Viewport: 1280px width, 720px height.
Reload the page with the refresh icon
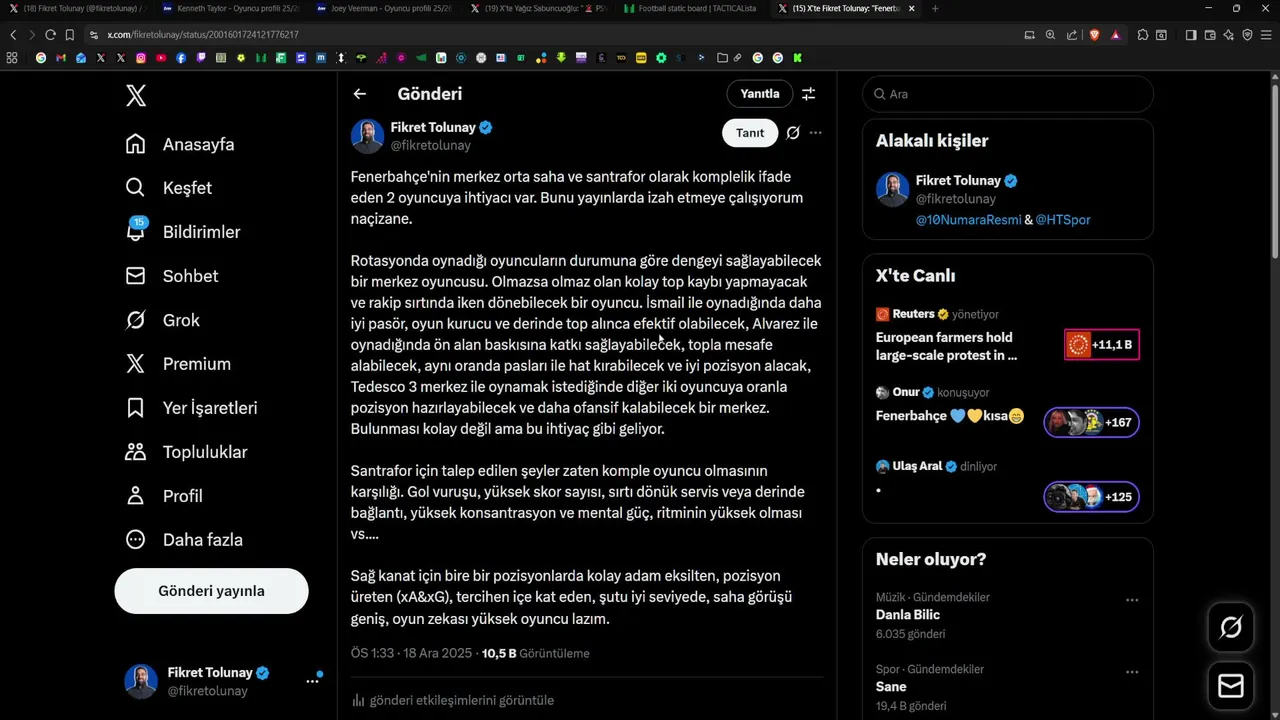point(50,34)
